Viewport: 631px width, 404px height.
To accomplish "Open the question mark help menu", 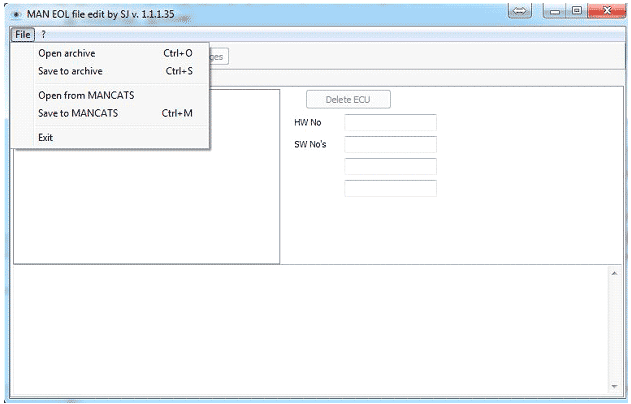I will pyautogui.click(x=43, y=35).
